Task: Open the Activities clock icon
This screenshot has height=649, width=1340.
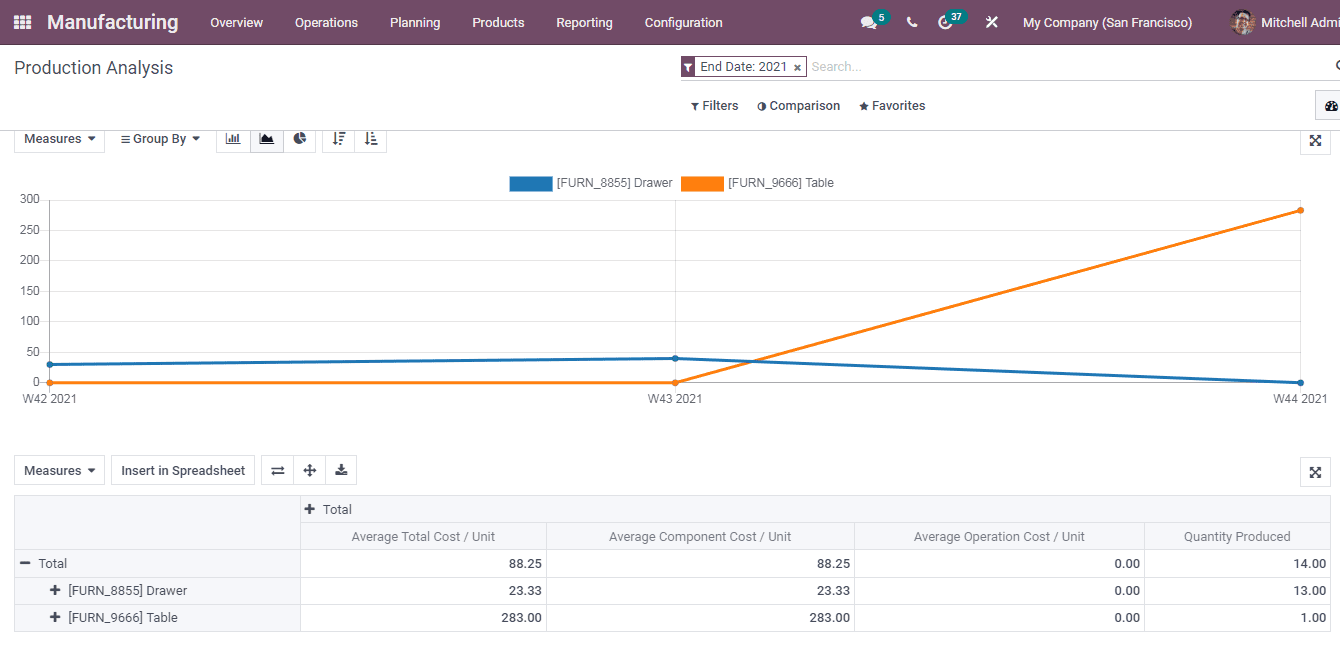Action: coord(947,22)
